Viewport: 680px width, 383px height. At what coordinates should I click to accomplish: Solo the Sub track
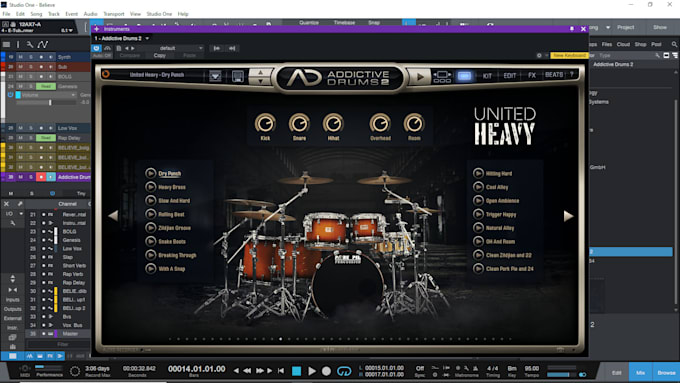coord(31,67)
